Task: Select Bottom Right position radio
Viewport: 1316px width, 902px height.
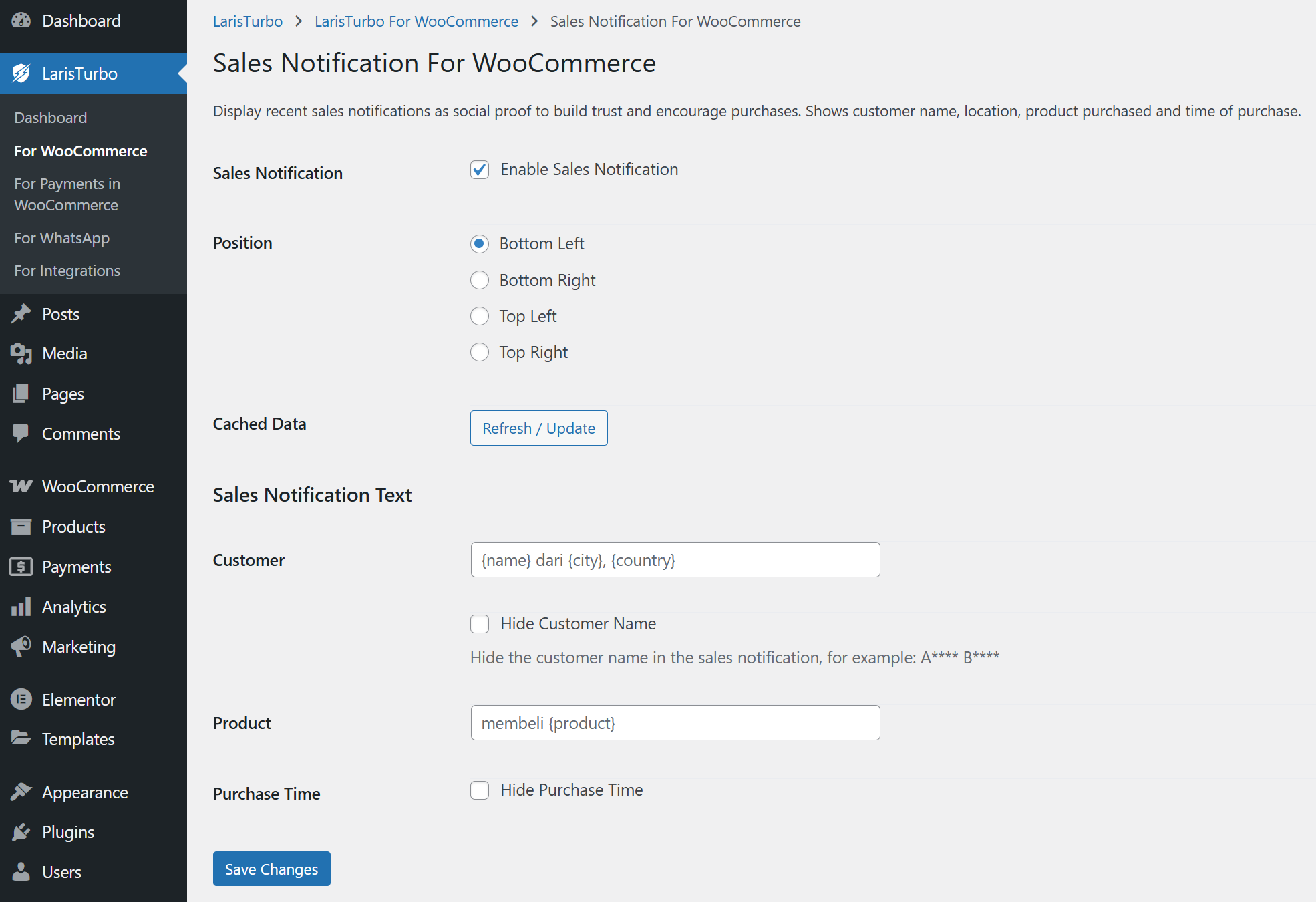Action: click(x=480, y=280)
